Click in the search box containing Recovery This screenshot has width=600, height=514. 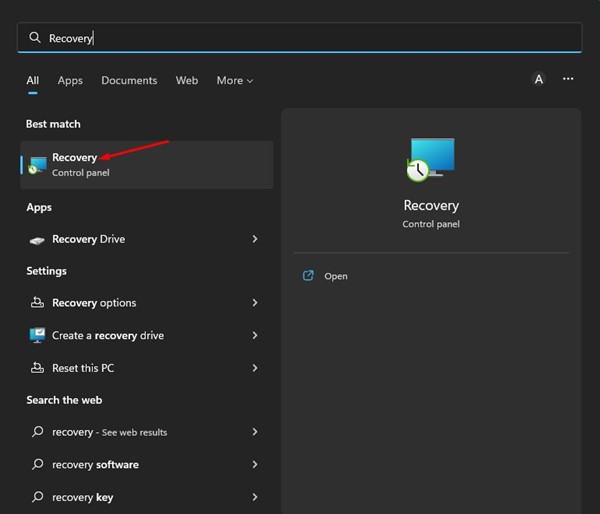(x=300, y=38)
